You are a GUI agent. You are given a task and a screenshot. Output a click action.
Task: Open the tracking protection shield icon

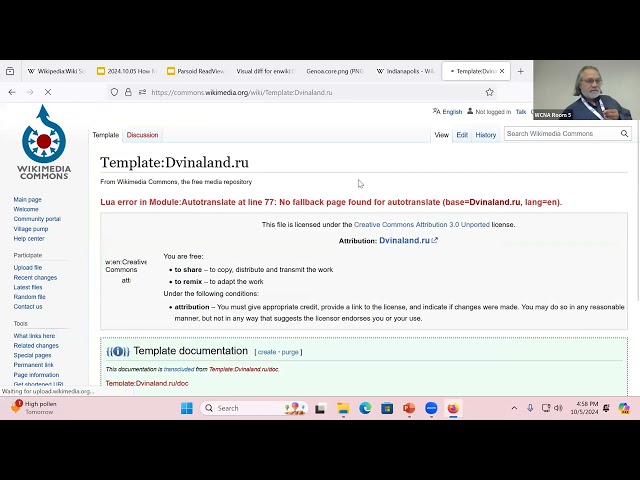point(114,92)
